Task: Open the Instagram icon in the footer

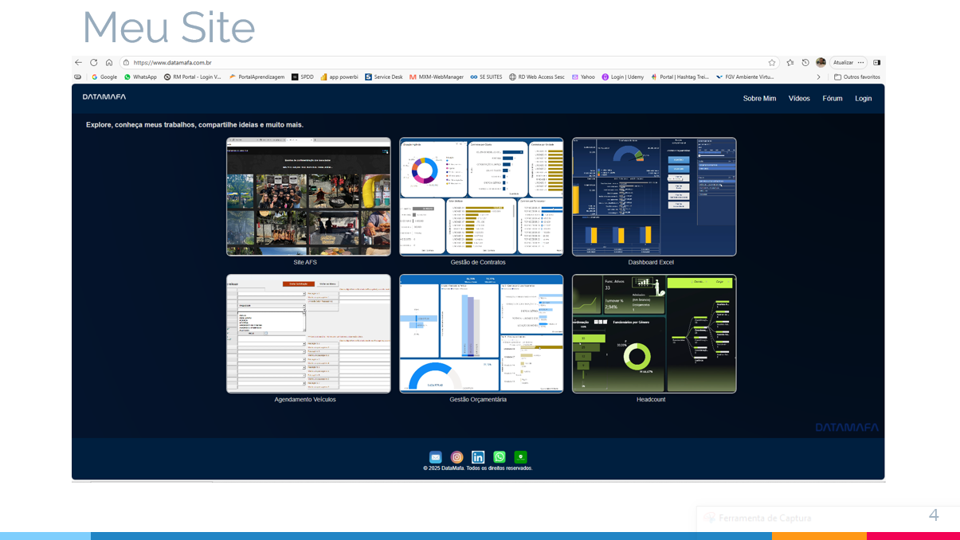Action: [x=457, y=457]
